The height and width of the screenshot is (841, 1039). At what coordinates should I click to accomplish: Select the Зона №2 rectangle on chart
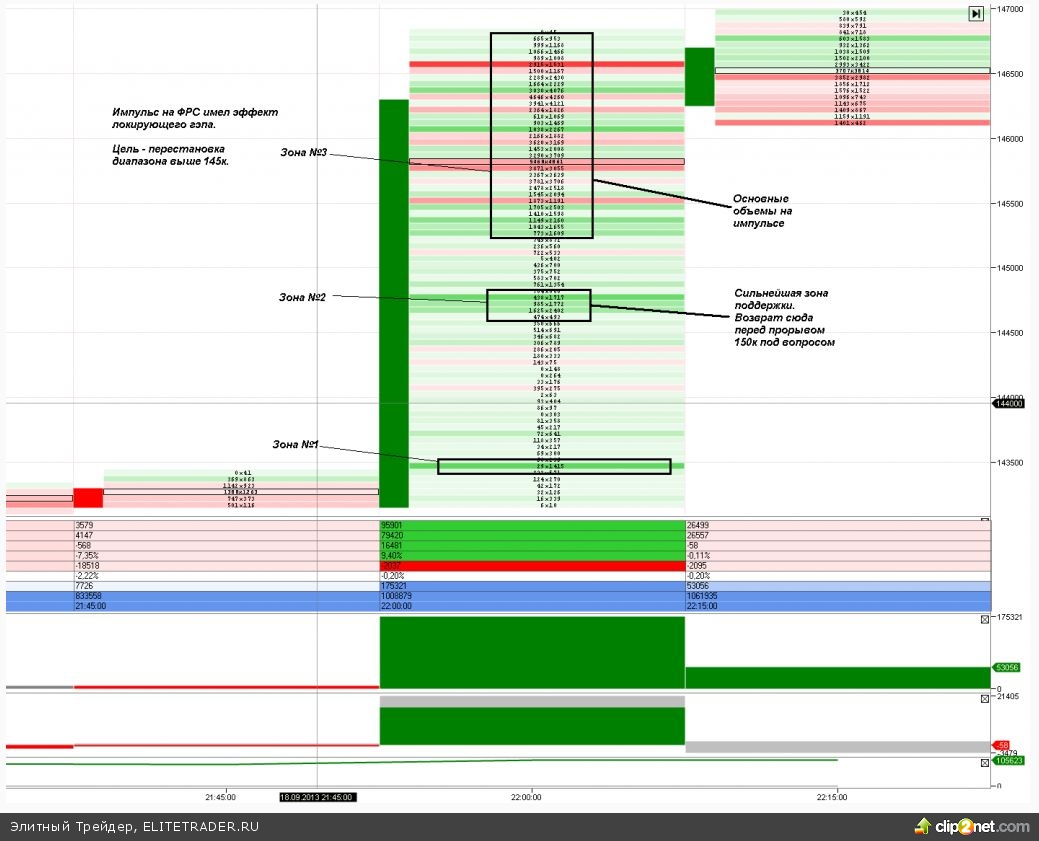click(538, 305)
